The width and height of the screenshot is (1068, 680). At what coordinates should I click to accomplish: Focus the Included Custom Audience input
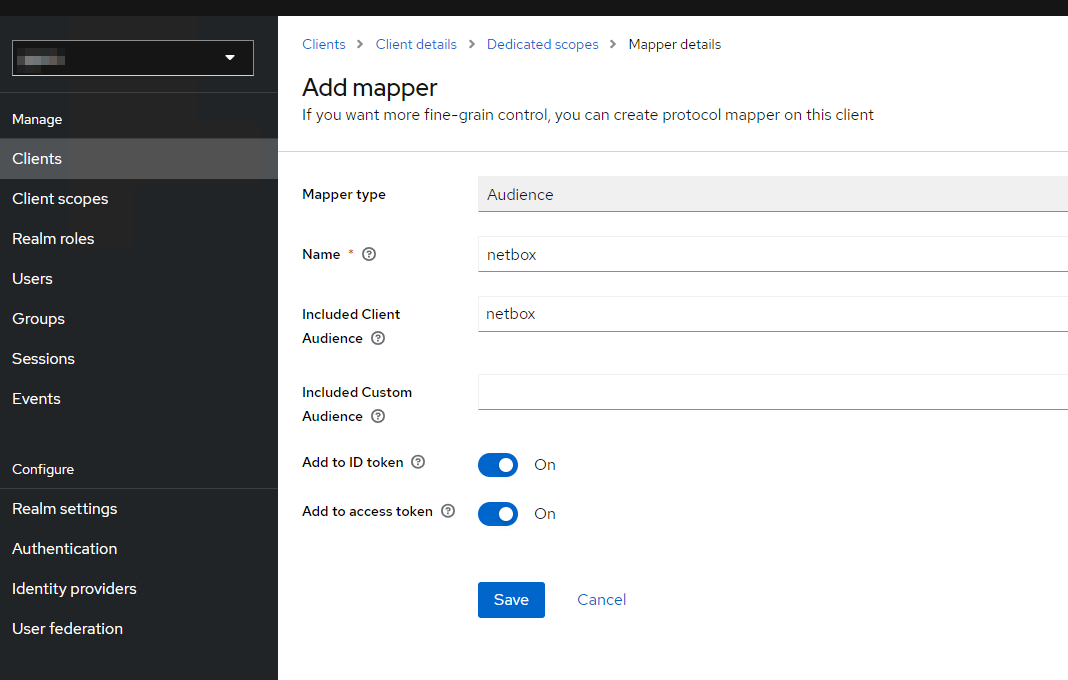[x=772, y=392]
